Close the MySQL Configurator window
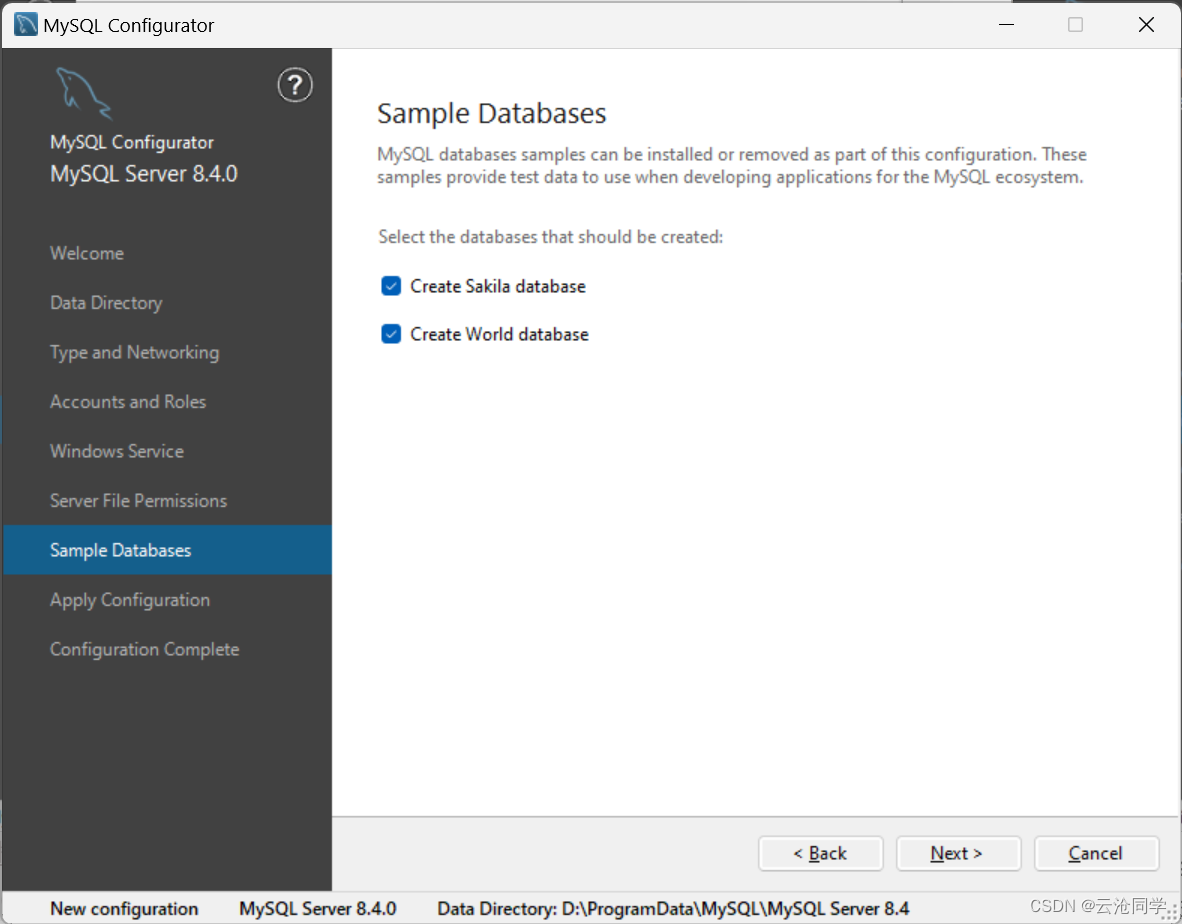The image size is (1182, 924). (1146, 25)
